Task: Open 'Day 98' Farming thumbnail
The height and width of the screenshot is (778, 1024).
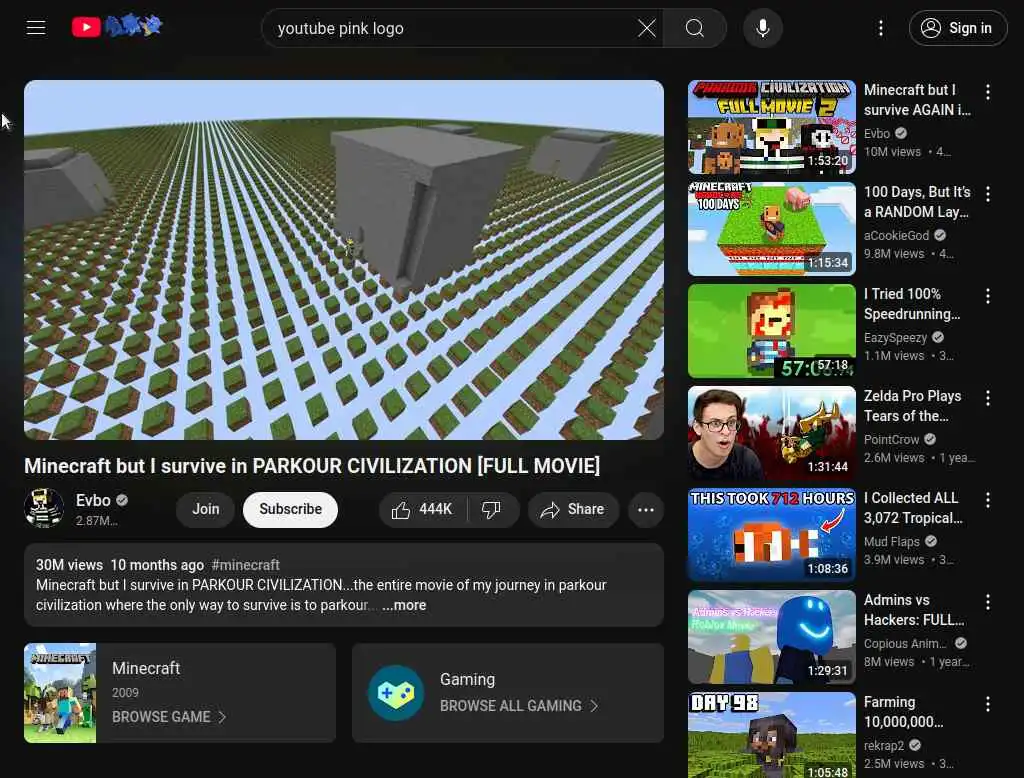Action: (771, 735)
